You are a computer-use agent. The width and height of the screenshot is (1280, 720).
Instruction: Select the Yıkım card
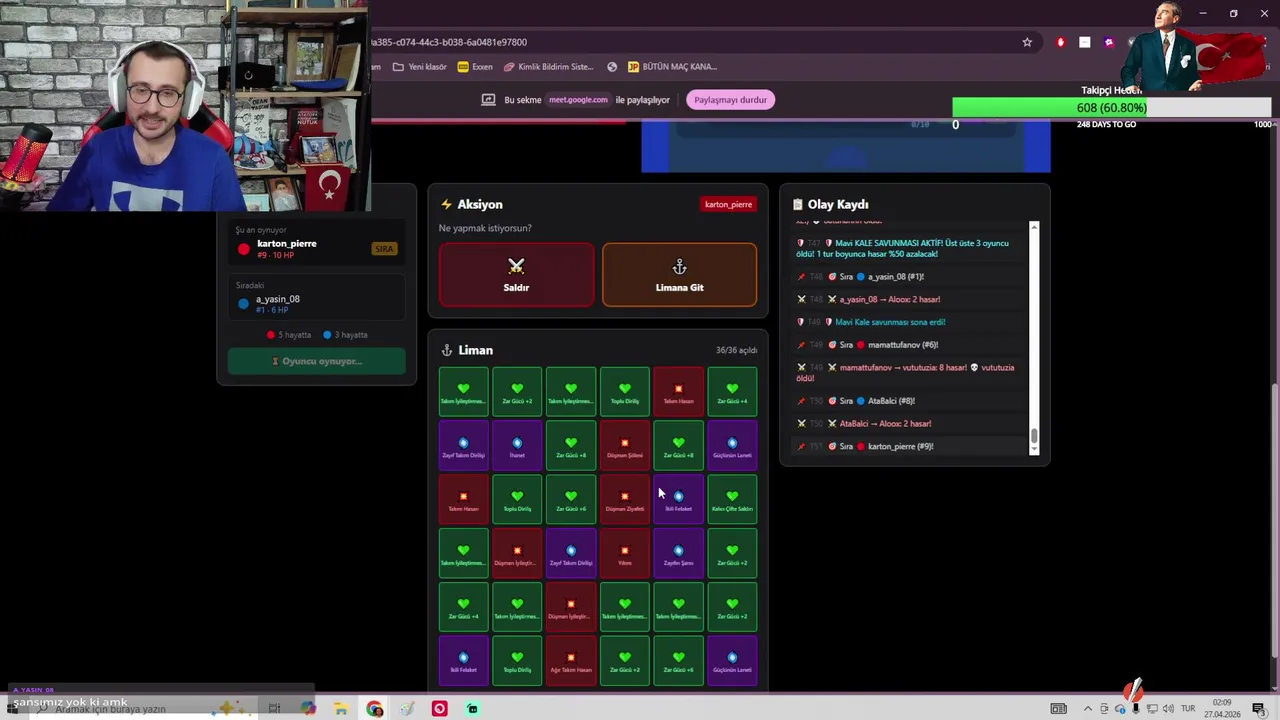tap(625, 553)
